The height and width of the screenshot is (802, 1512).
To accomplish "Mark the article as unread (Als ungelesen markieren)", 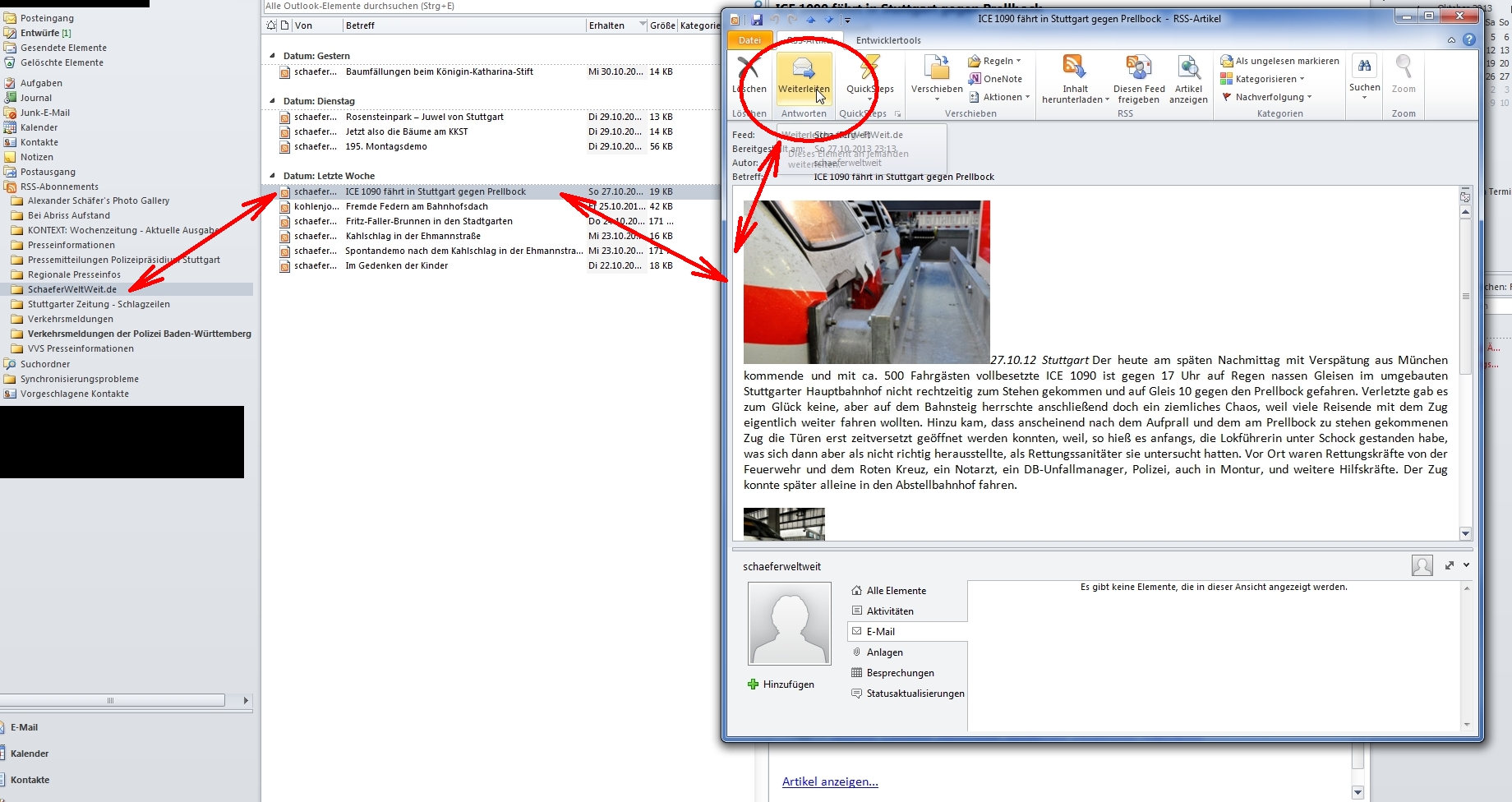I will (x=1279, y=61).
